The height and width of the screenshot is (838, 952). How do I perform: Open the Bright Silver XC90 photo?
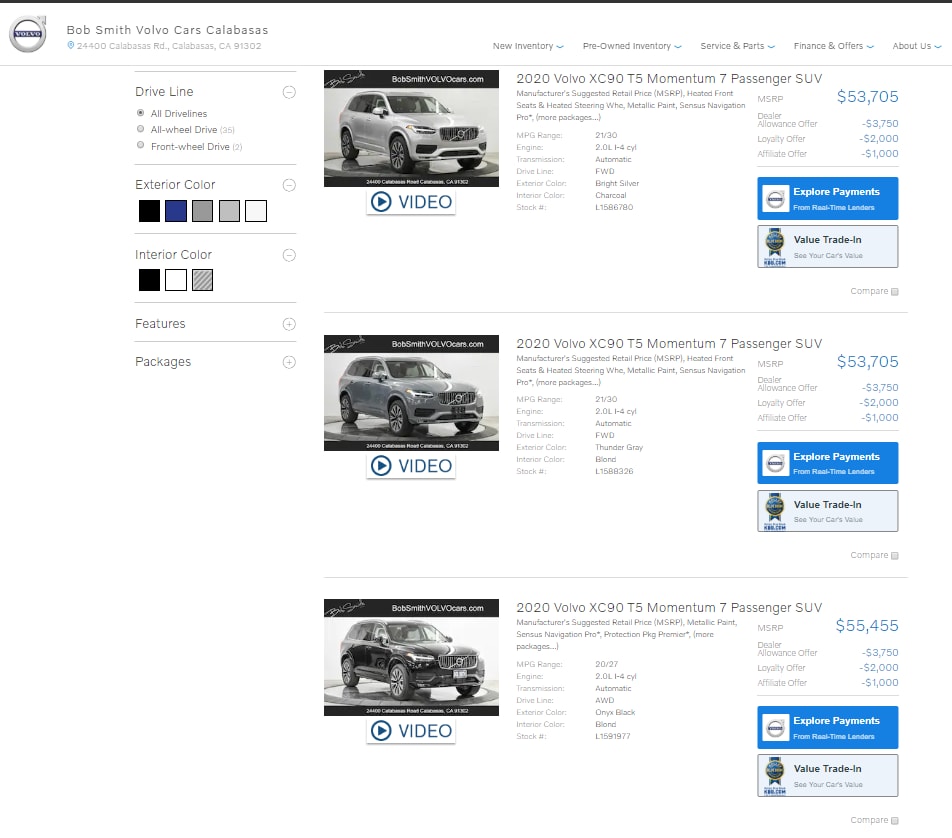[411, 129]
